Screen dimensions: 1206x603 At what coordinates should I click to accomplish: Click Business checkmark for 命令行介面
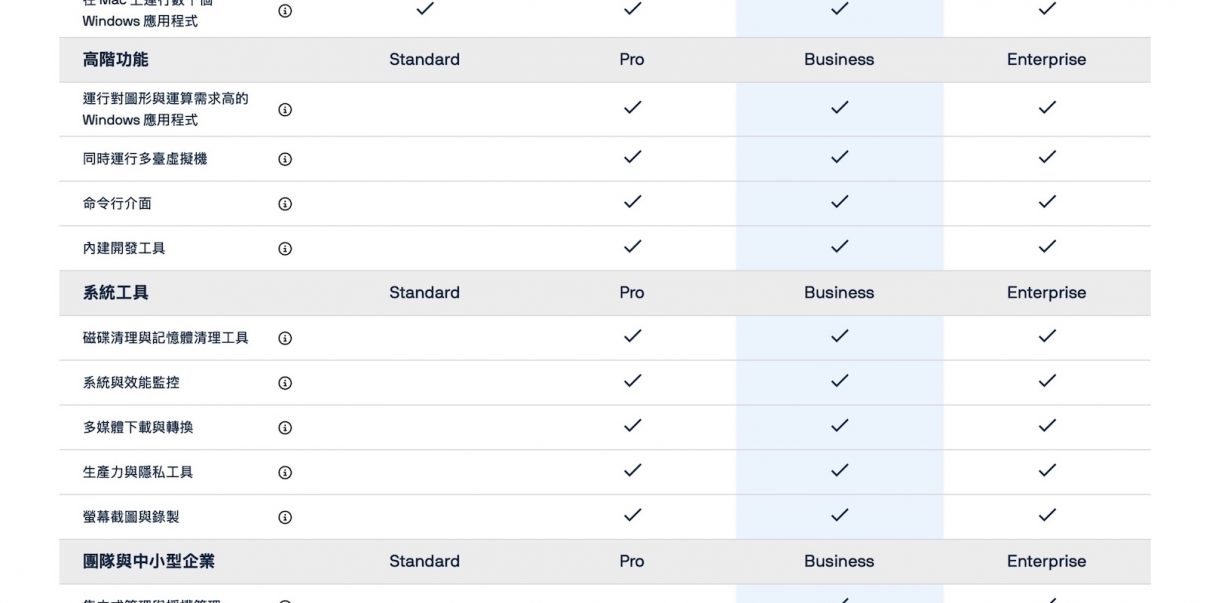(839, 202)
